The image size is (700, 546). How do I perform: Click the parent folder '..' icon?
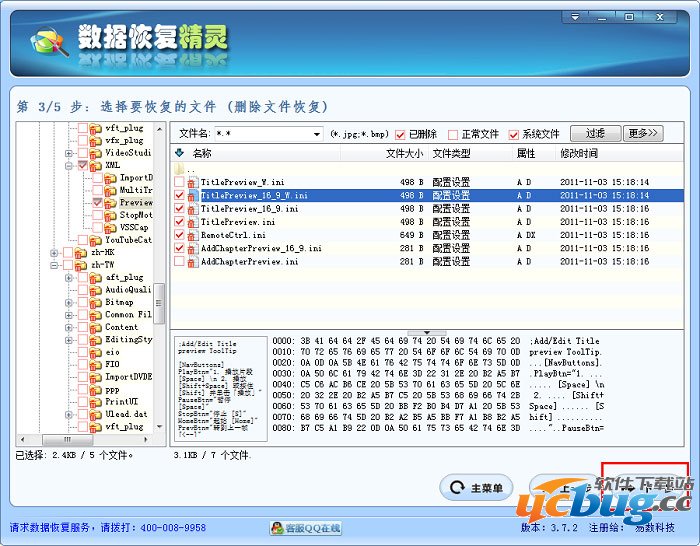[179, 169]
